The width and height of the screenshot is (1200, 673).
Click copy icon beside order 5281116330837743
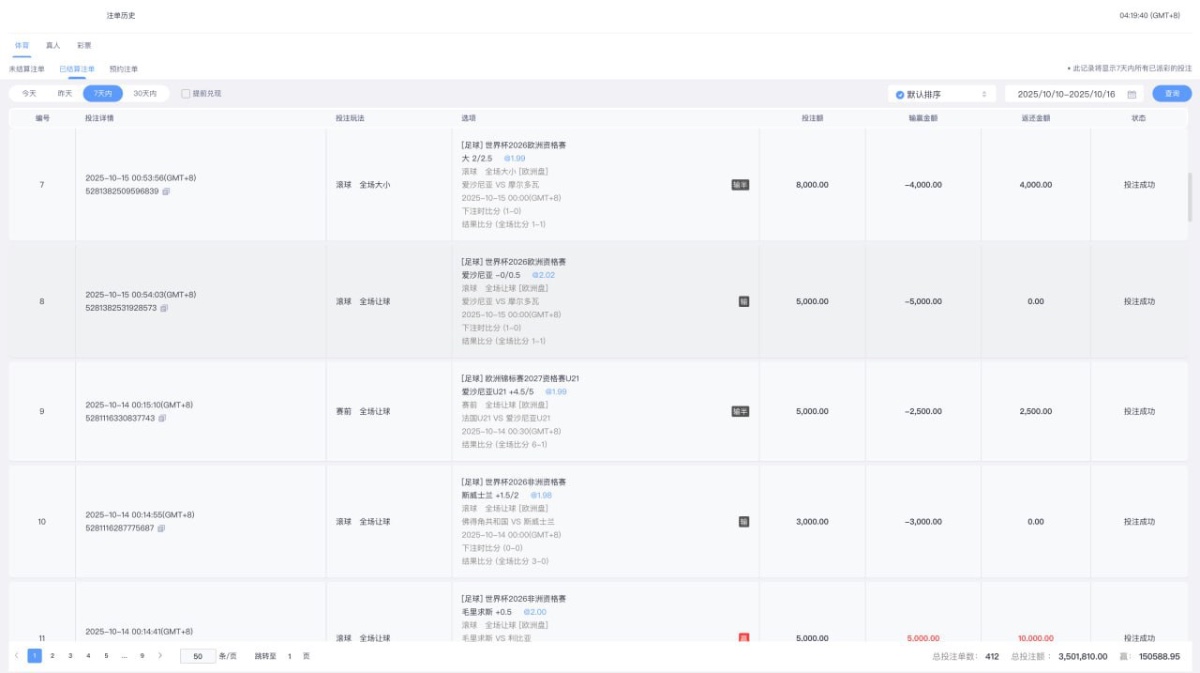[x=162, y=418]
